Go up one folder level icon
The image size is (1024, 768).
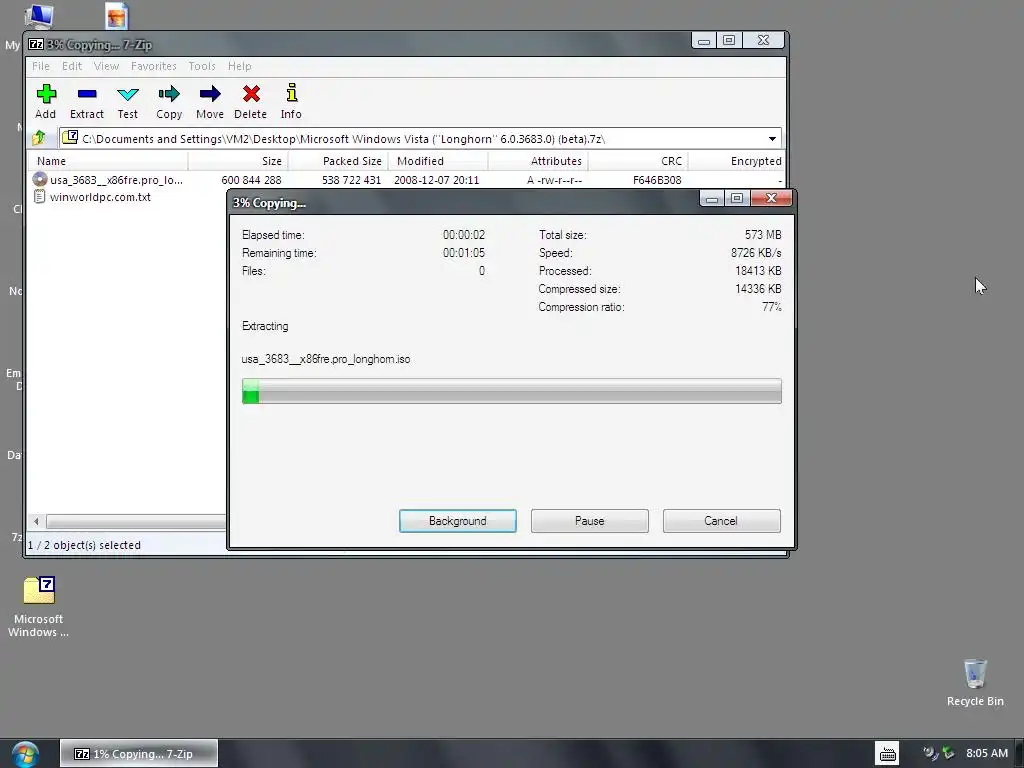coord(39,138)
